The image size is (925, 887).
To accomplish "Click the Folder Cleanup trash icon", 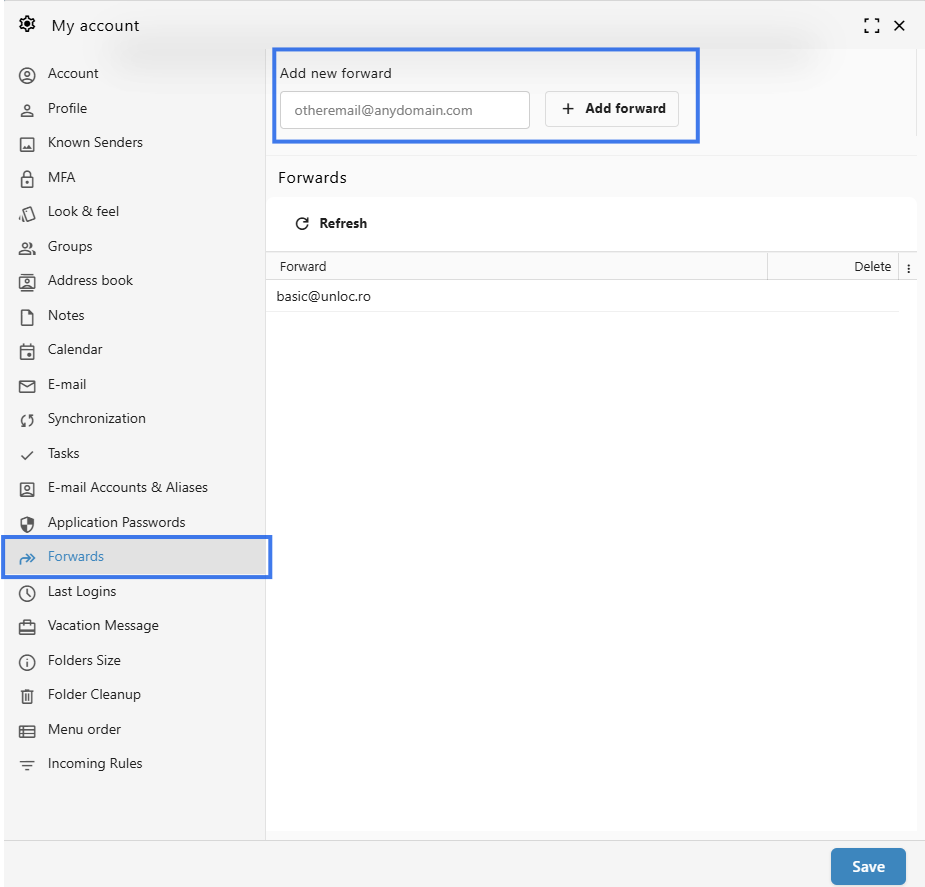I will pos(27,697).
